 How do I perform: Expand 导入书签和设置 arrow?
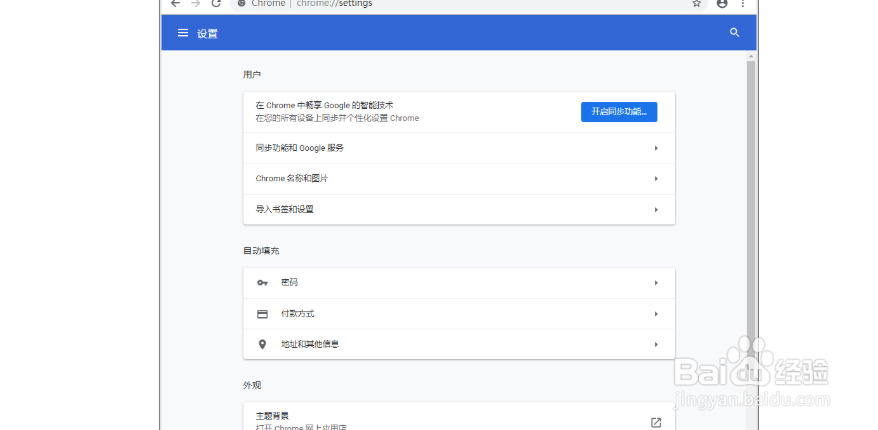(x=656, y=209)
